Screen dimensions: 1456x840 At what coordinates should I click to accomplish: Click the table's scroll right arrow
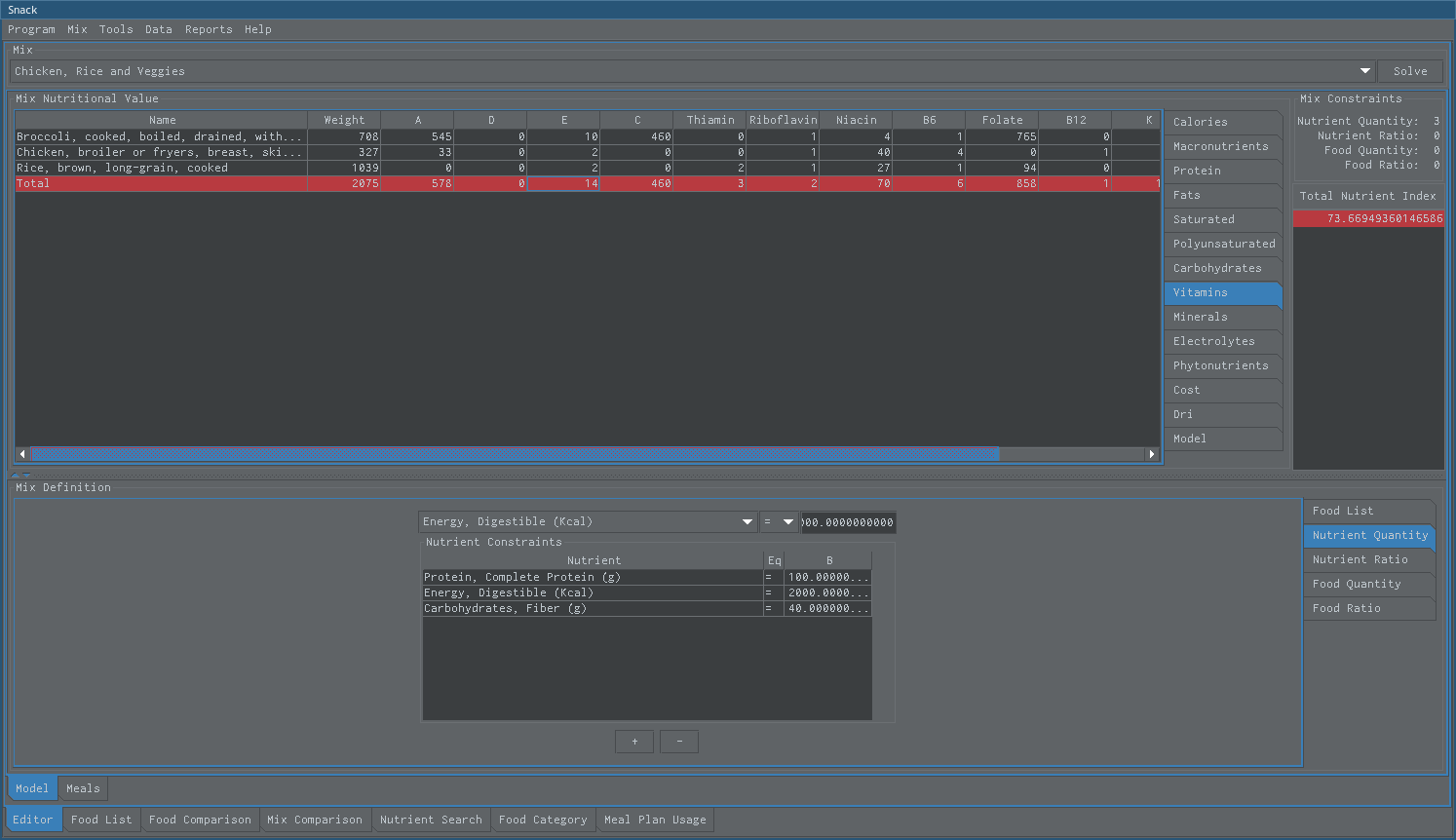[1152, 454]
